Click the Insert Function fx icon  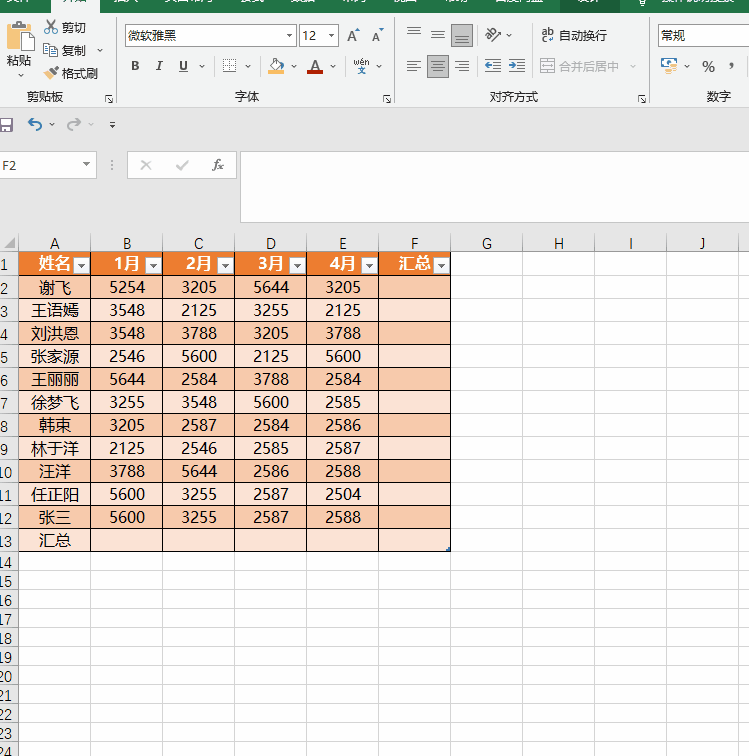[218, 165]
